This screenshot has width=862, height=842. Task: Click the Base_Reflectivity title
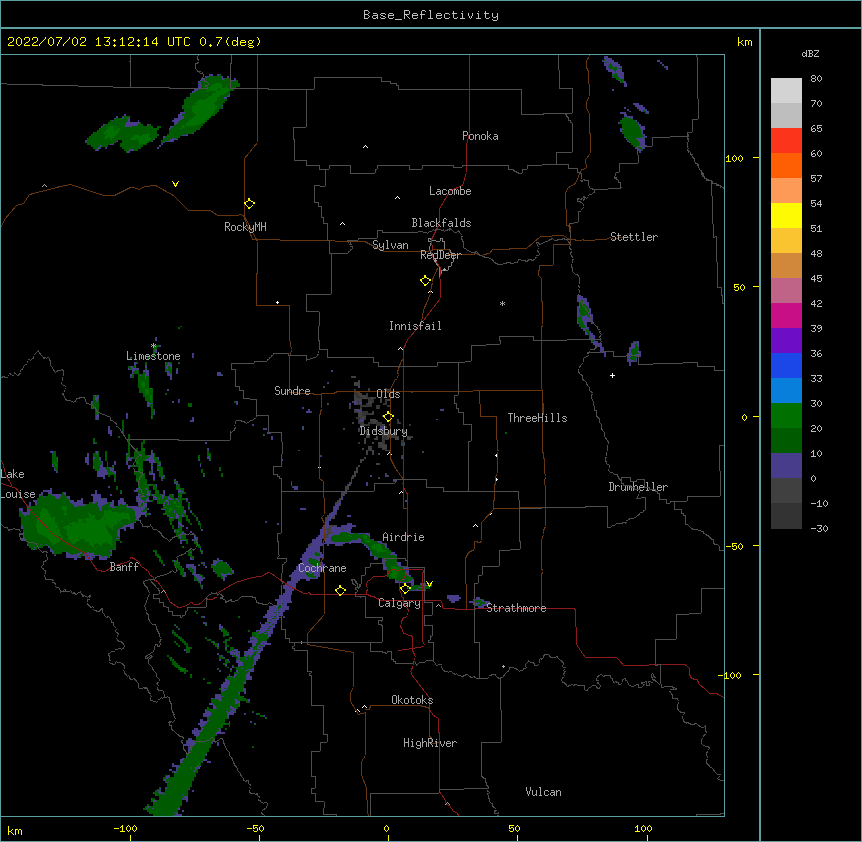tap(431, 15)
